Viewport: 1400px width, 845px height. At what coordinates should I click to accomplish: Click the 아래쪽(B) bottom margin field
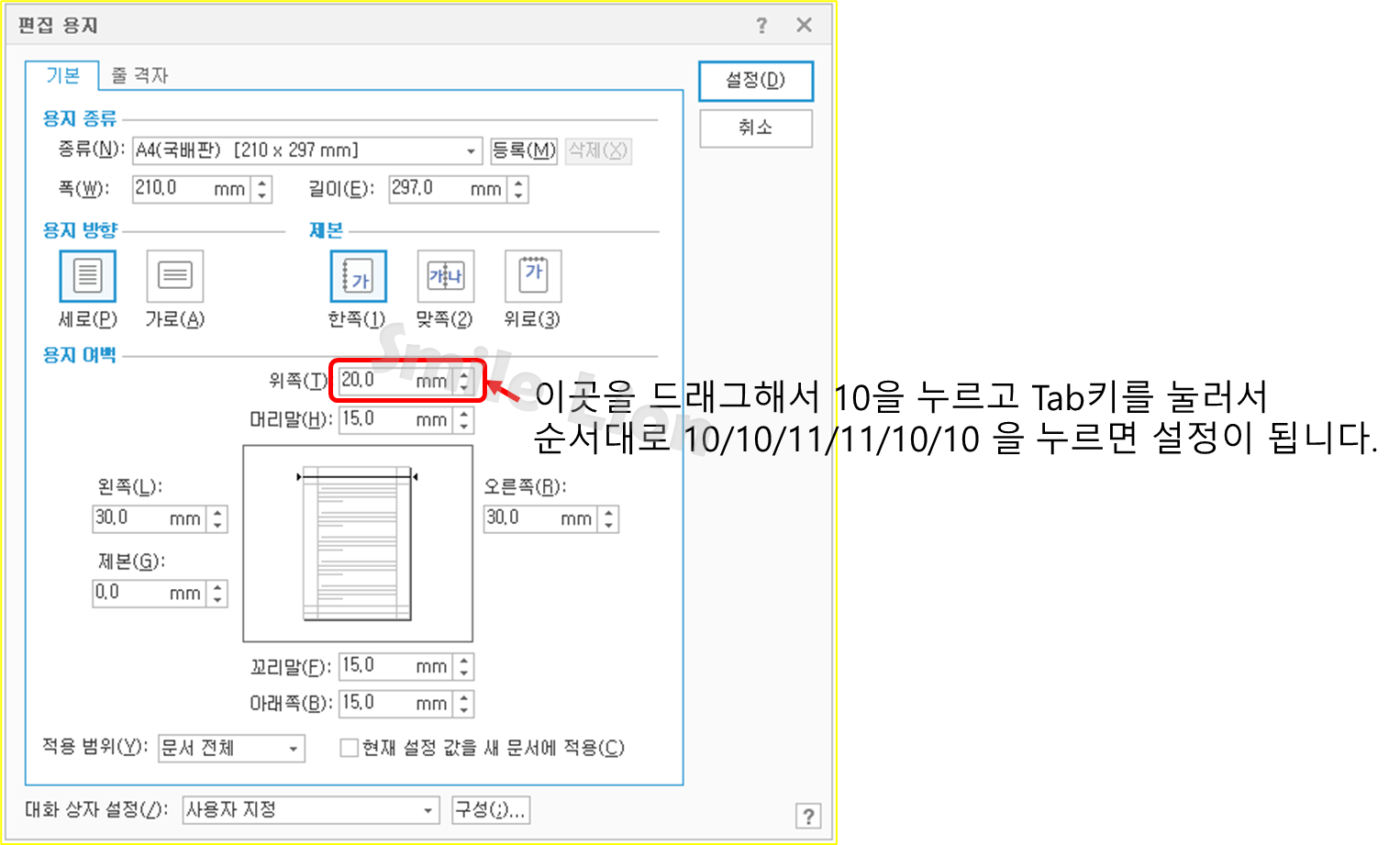(396, 704)
